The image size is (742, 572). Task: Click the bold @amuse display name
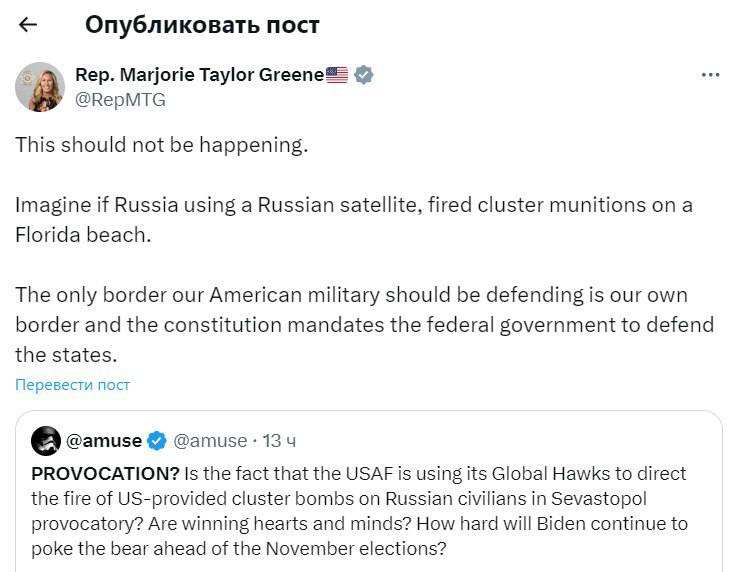pos(104,440)
